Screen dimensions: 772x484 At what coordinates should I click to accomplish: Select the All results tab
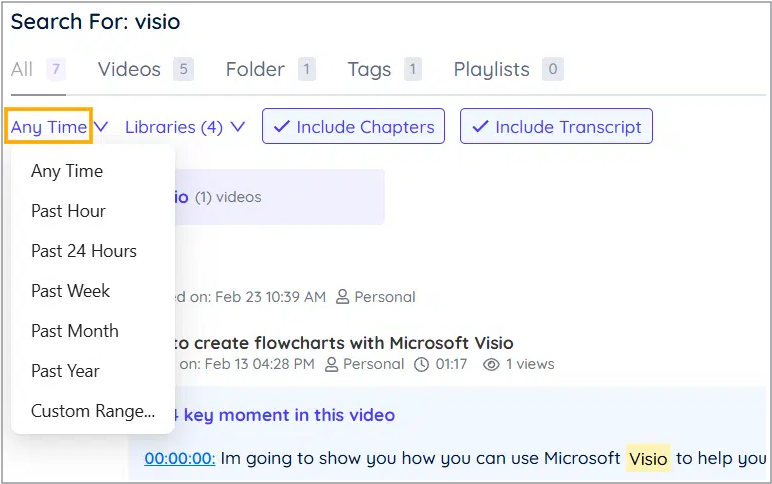click(22, 69)
